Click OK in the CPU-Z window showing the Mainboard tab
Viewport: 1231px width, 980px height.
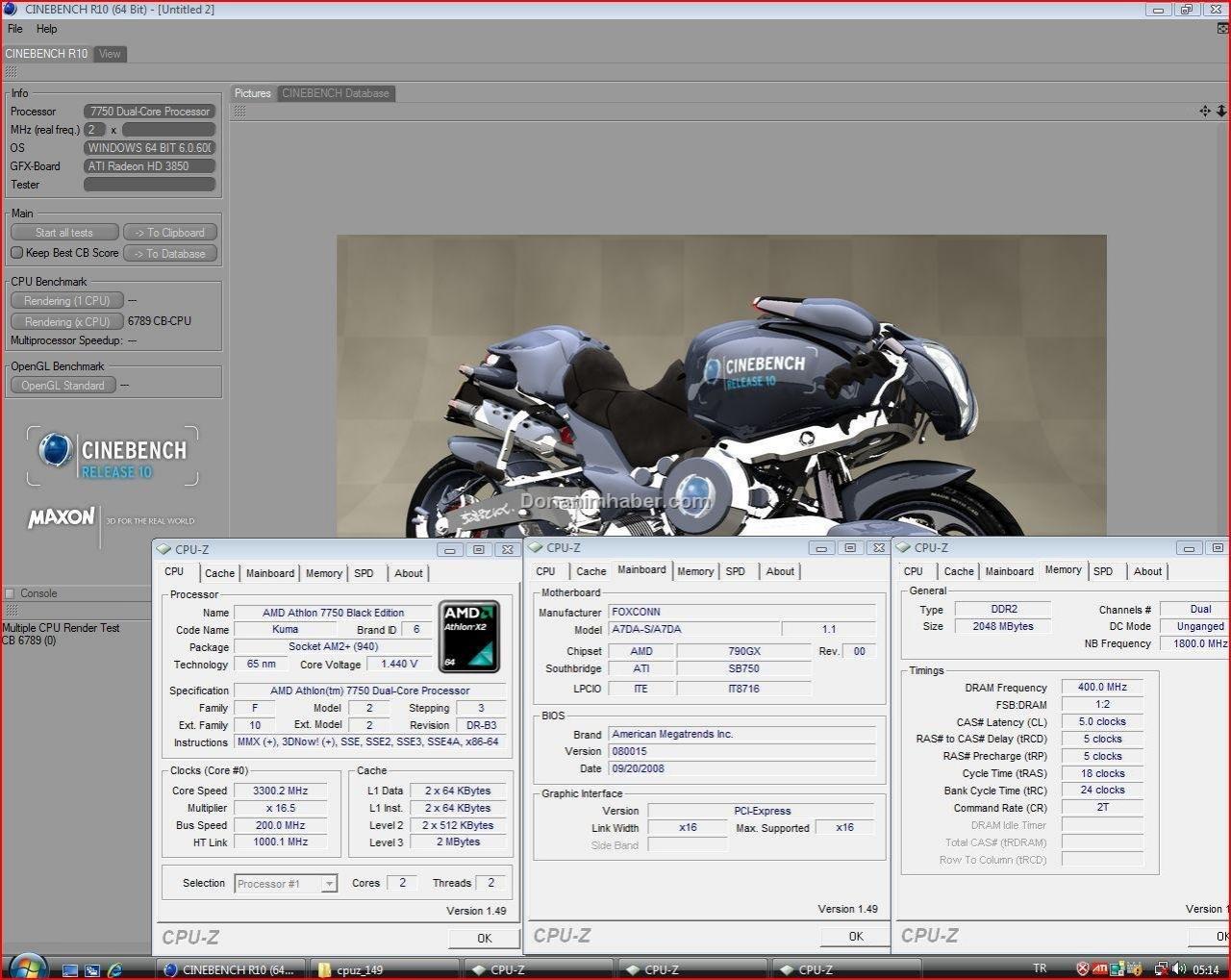tap(855, 936)
